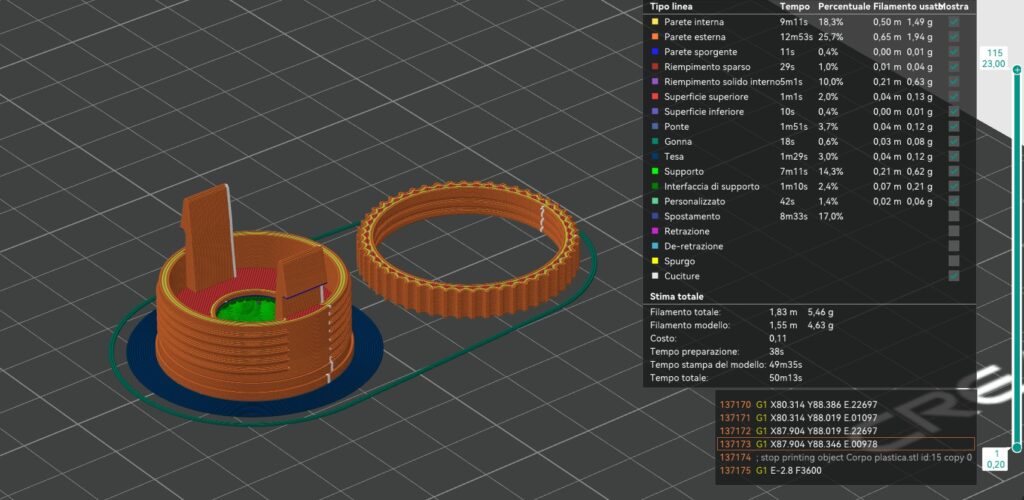
Task: Select the Riempimento solido interno label
Action: click(x=722, y=82)
